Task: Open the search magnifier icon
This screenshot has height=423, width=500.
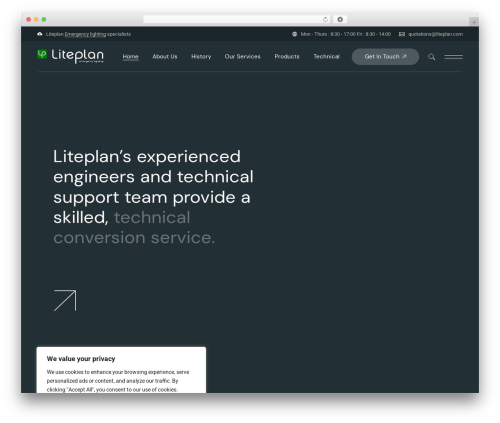Action: tap(431, 57)
